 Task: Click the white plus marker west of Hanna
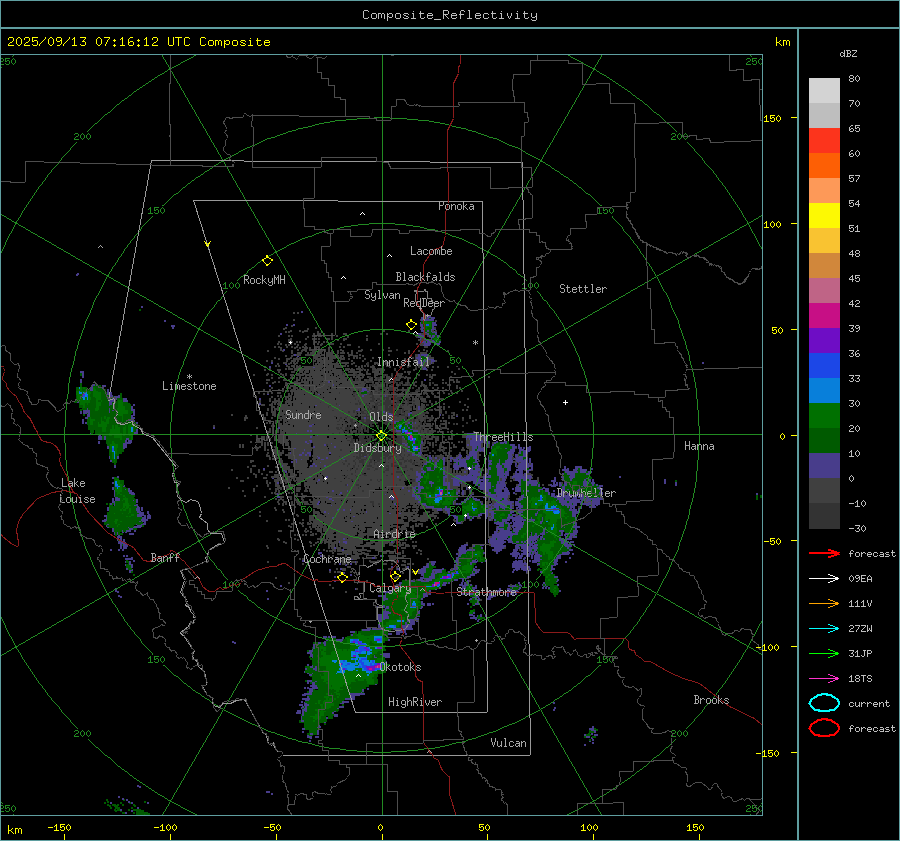[x=565, y=402]
